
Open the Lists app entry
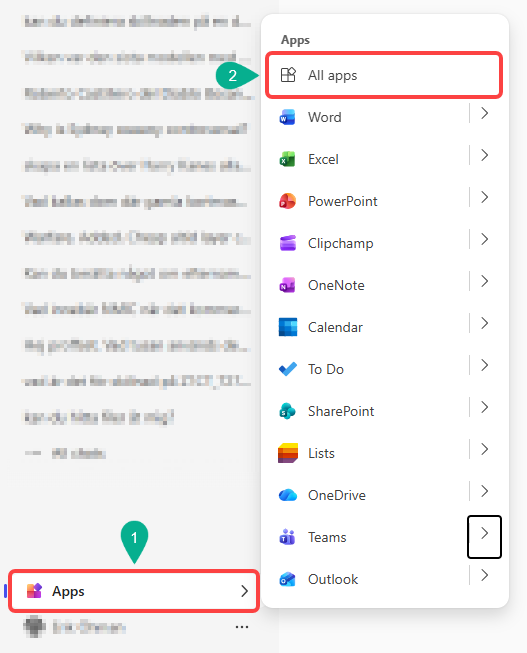(373, 453)
